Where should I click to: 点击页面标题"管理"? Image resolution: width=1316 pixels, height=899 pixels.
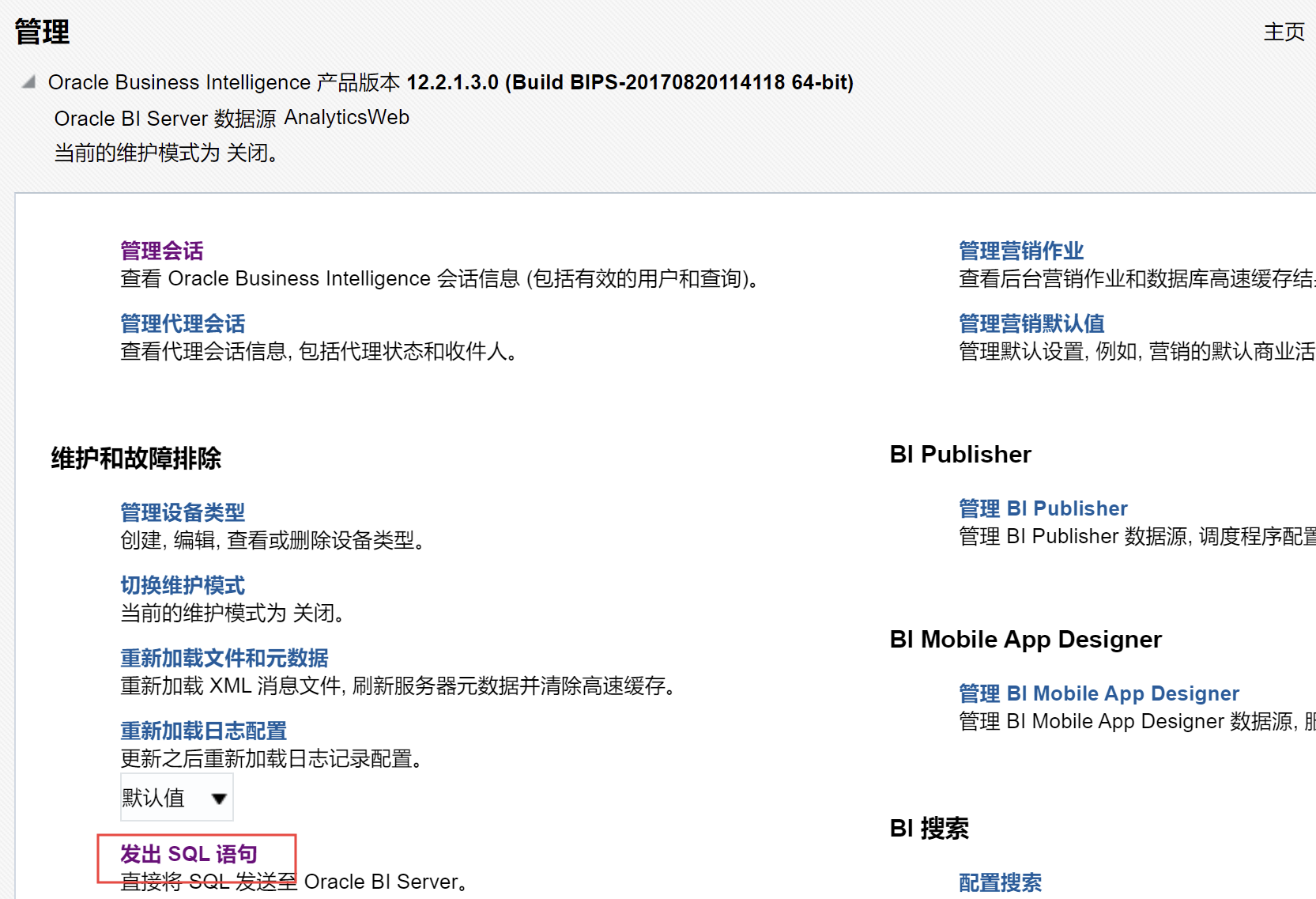click(x=40, y=33)
